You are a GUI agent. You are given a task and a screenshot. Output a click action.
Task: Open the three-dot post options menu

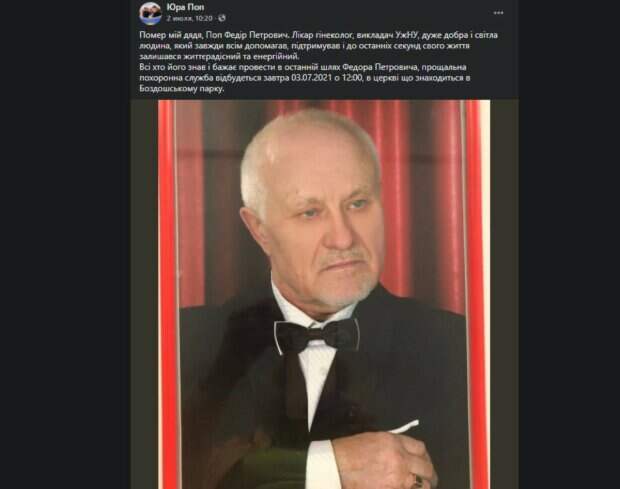coord(498,13)
